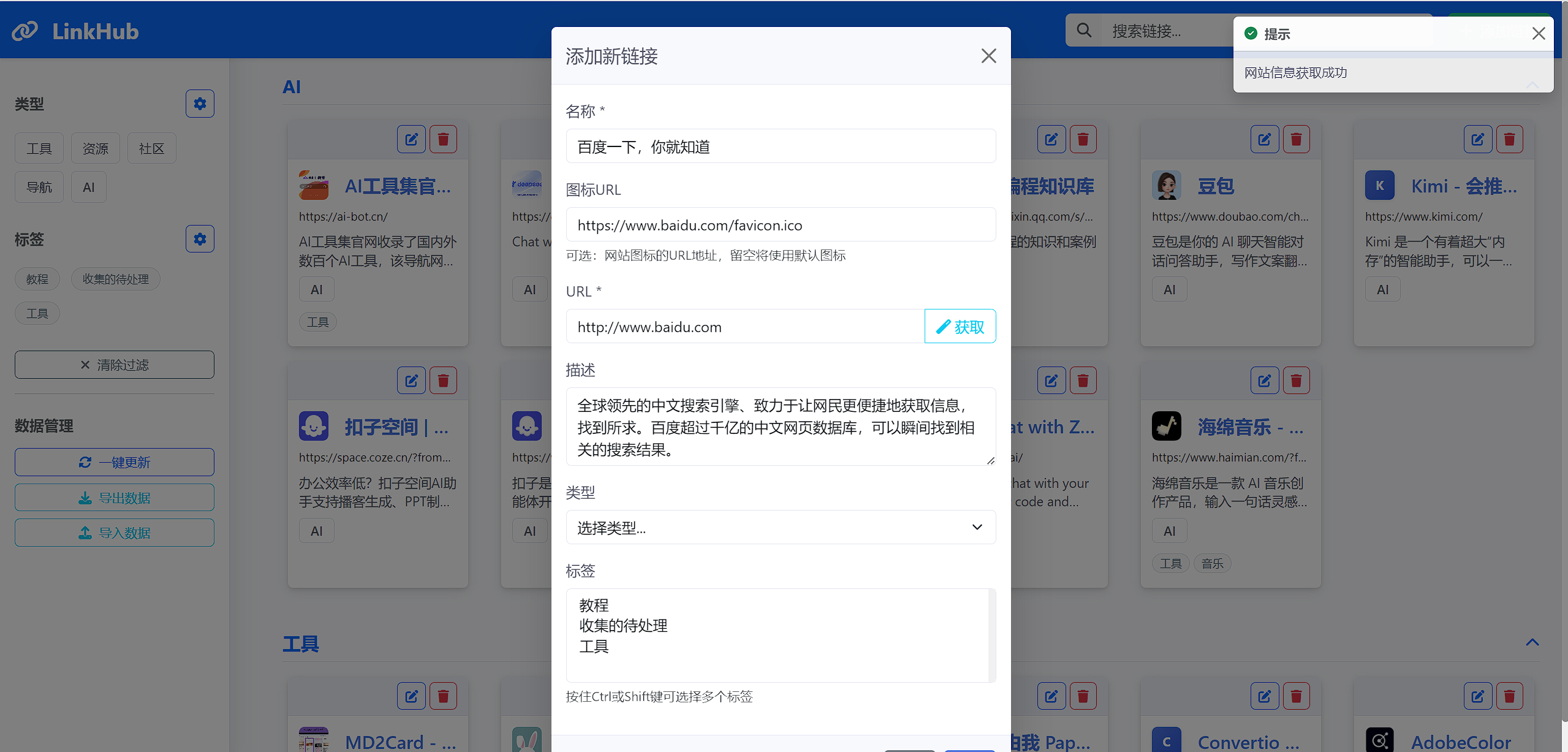Viewport: 1568px width, 752px height.
Task: Filter by type 导航
Action: [x=39, y=187]
